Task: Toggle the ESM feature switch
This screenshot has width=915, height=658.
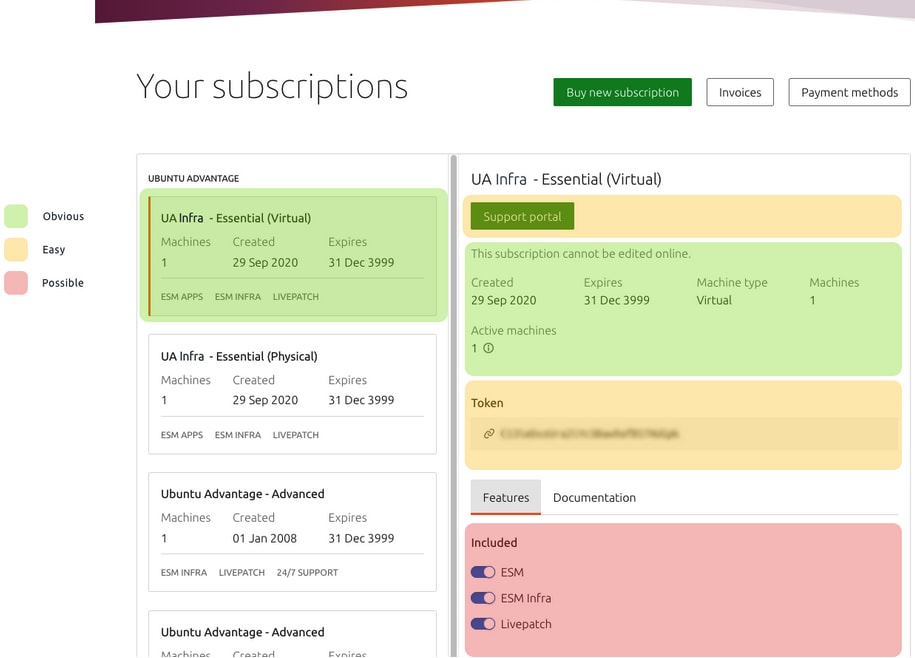Action: click(x=483, y=572)
